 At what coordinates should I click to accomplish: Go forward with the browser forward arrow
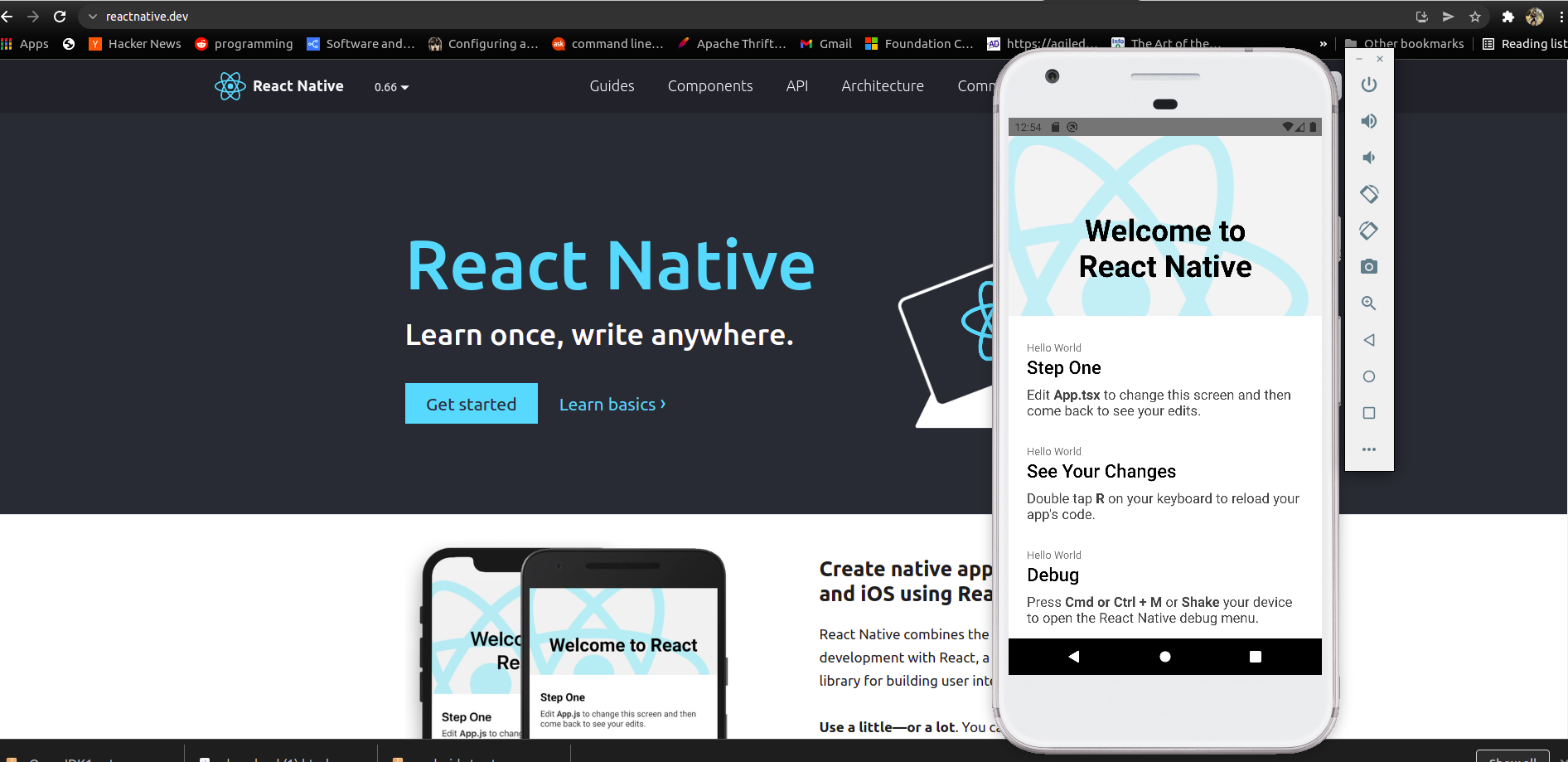pos(33,17)
